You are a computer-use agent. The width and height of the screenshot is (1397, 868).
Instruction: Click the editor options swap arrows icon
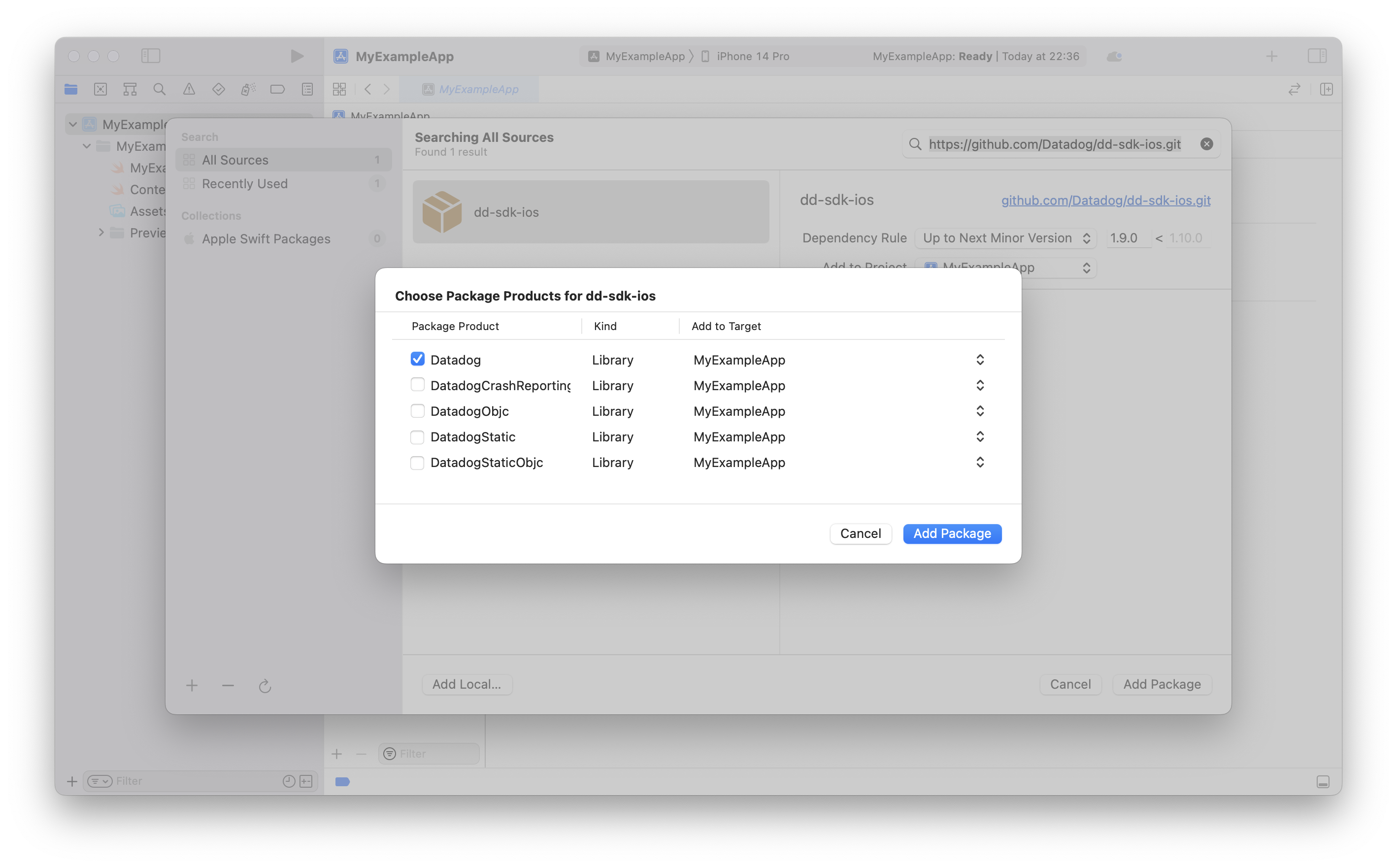(x=1294, y=89)
